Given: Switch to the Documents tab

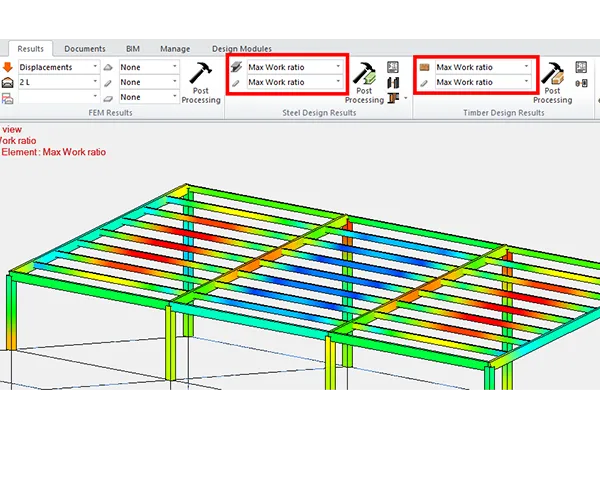Looking at the screenshot, I should (85, 49).
